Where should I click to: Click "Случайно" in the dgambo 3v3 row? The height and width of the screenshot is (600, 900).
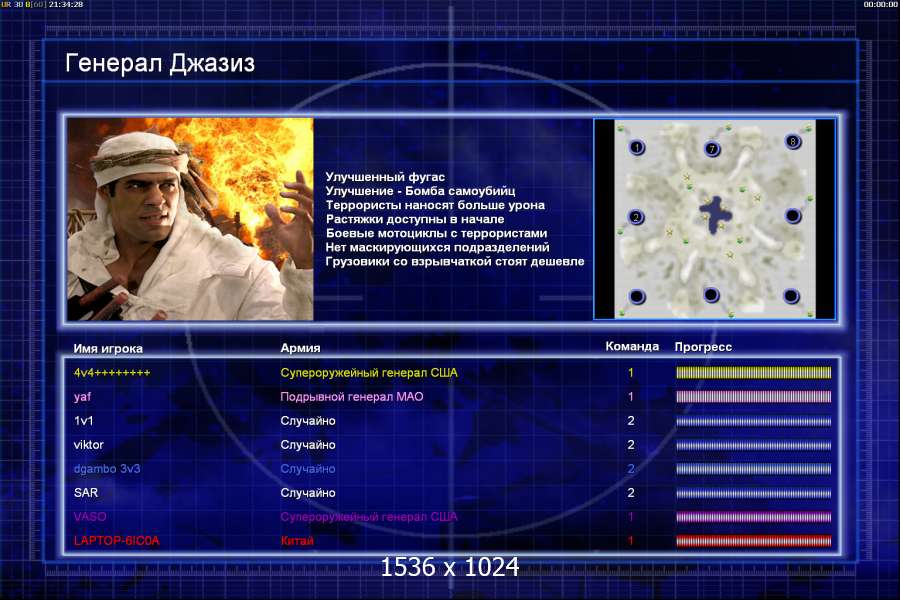pos(308,469)
